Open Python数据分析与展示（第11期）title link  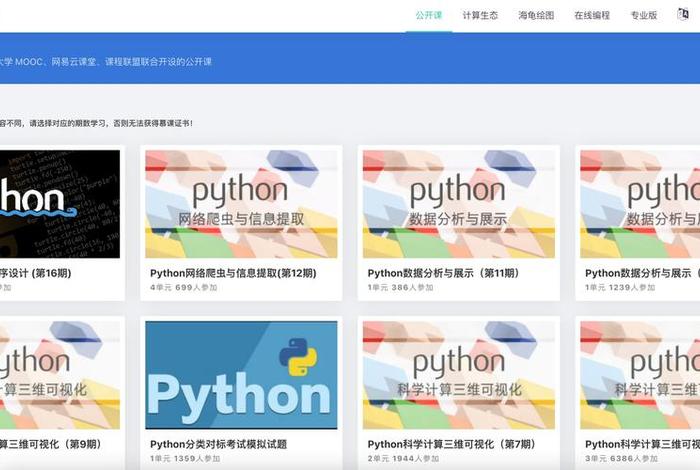point(443,273)
